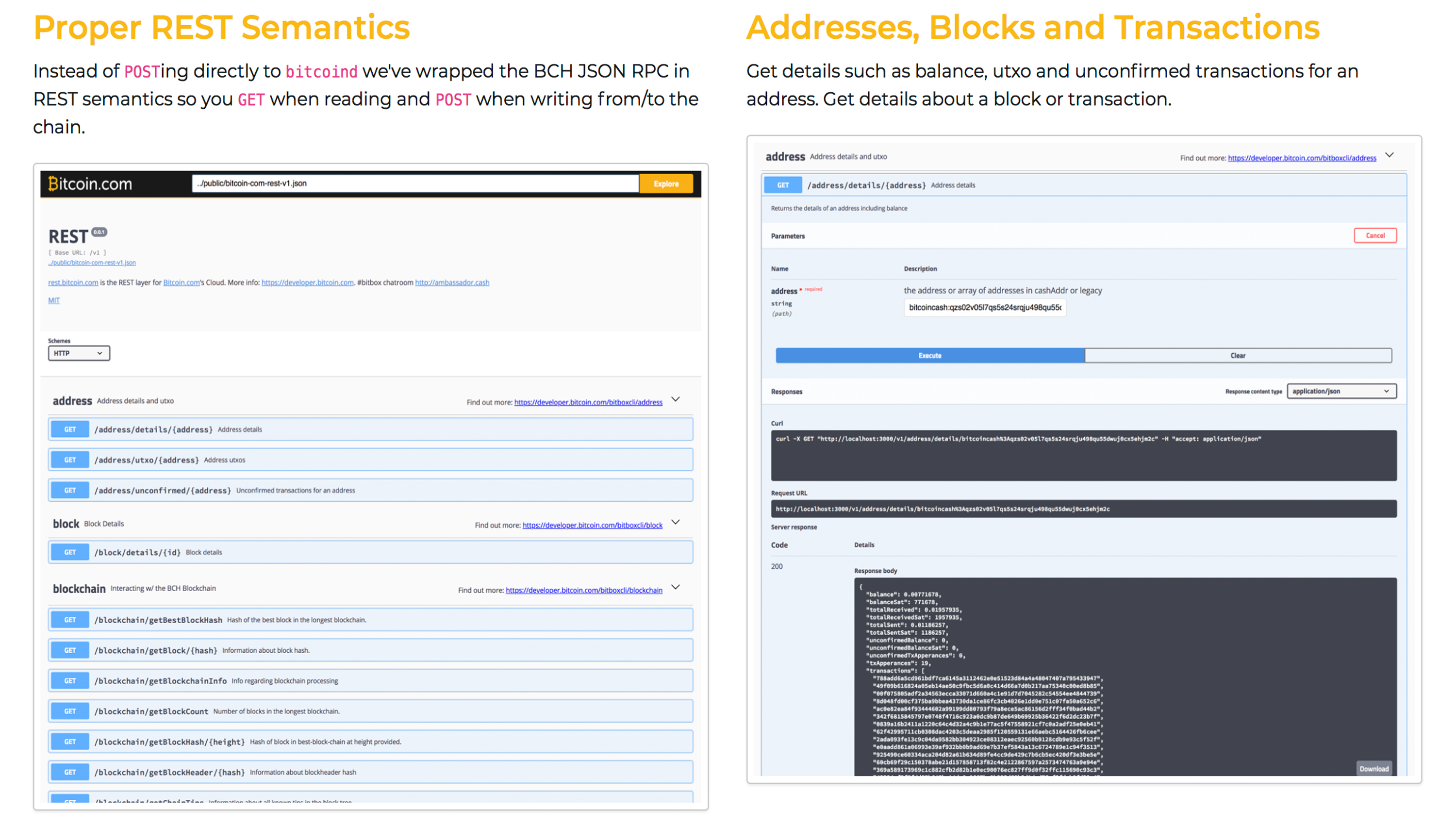Click the address section title in left panel
This screenshot has width=1456, height=825.
coord(72,401)
